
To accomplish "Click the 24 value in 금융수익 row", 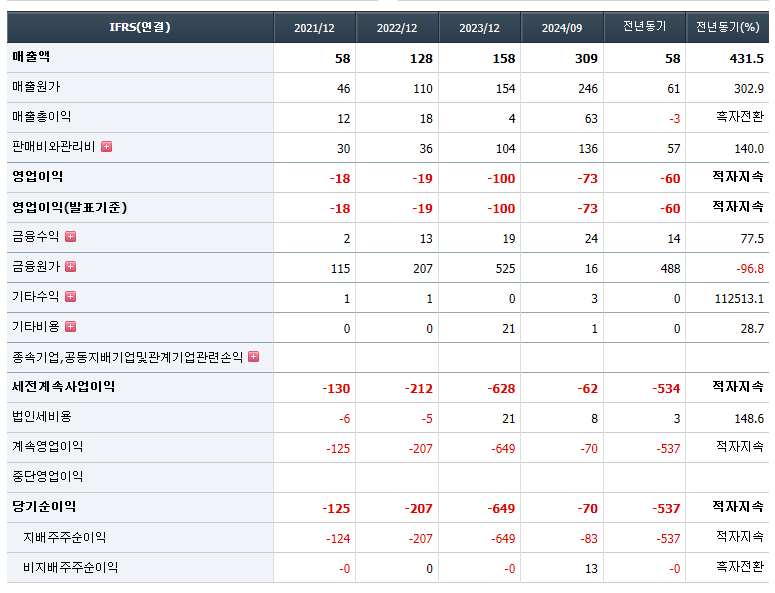I will (592, 239).
